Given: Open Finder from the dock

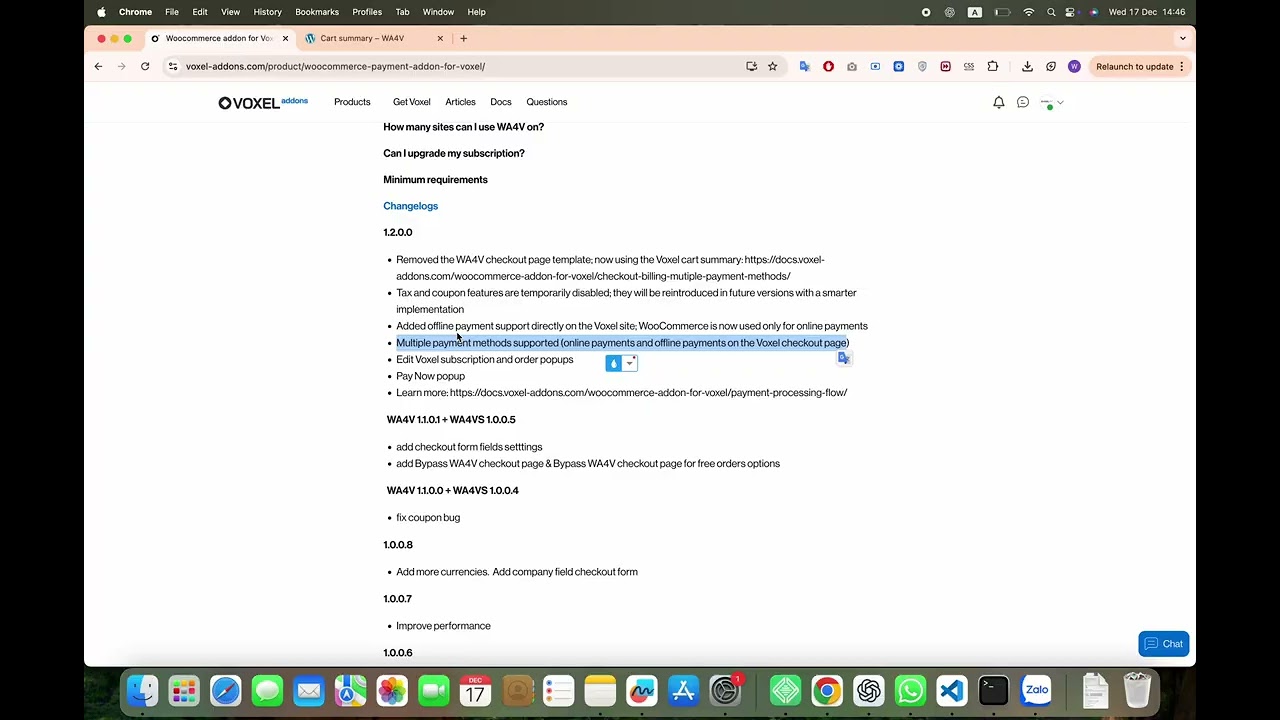Looking at the screenshot, I should 142,690.
